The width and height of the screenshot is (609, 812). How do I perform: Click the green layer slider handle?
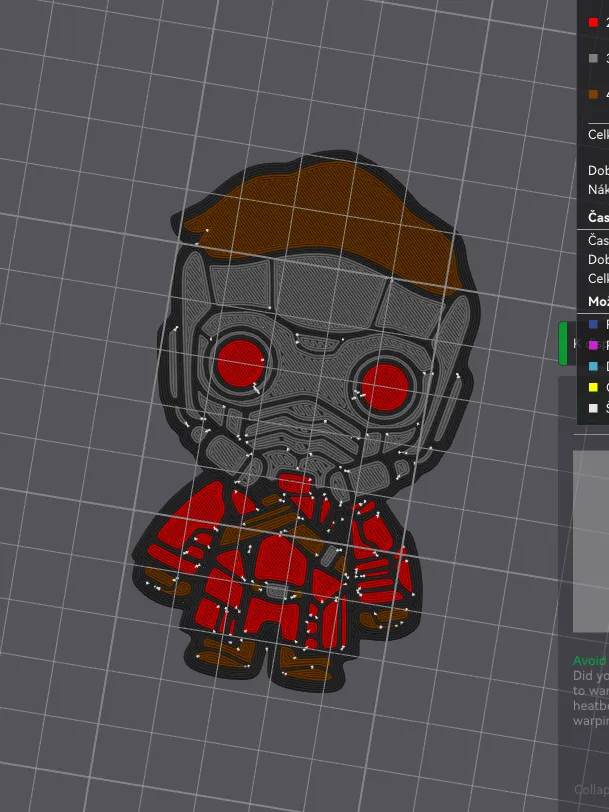pyautogui.click(x=563, y=343)
